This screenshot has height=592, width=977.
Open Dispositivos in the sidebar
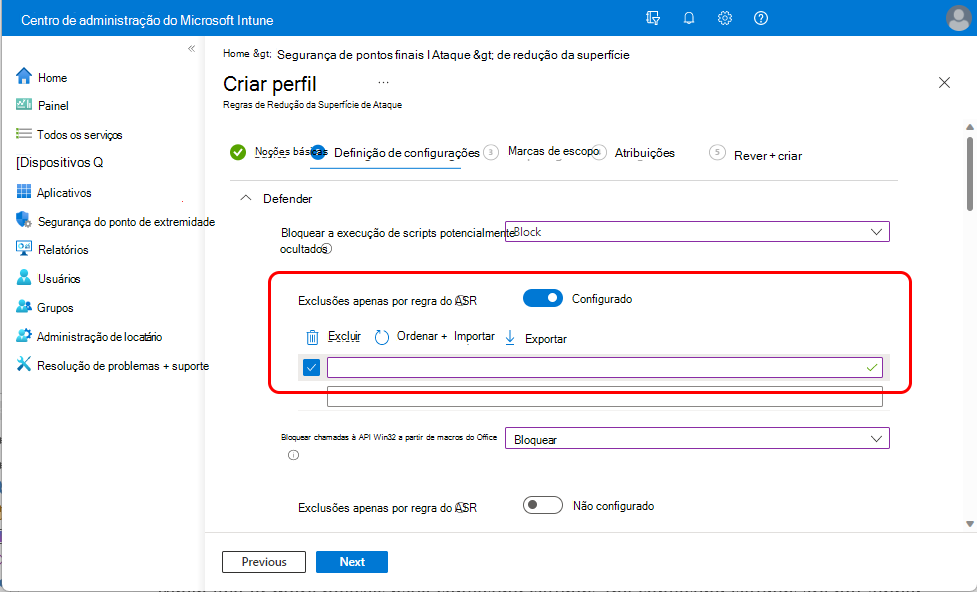tap(60, 163)
